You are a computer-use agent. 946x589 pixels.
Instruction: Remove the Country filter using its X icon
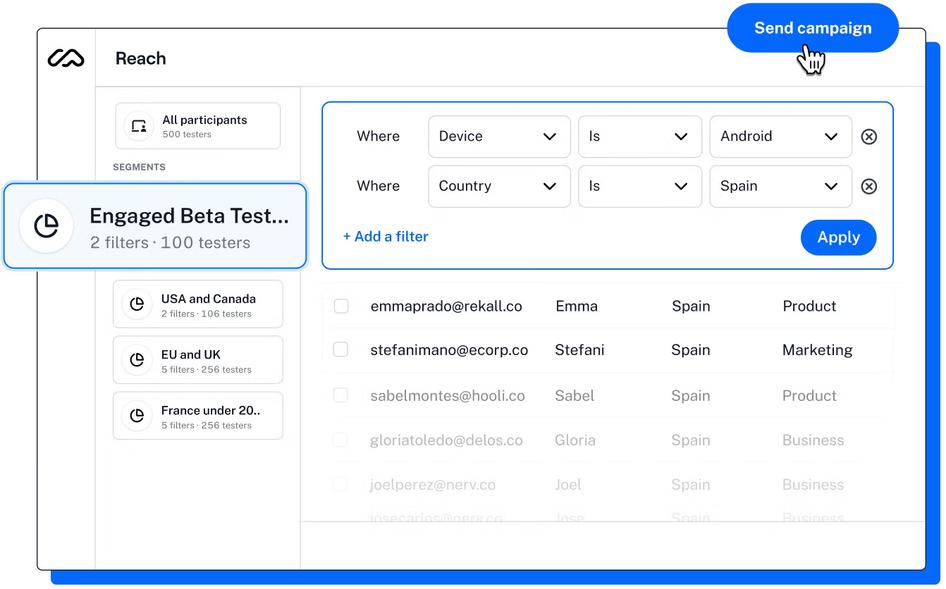(869, 186)
